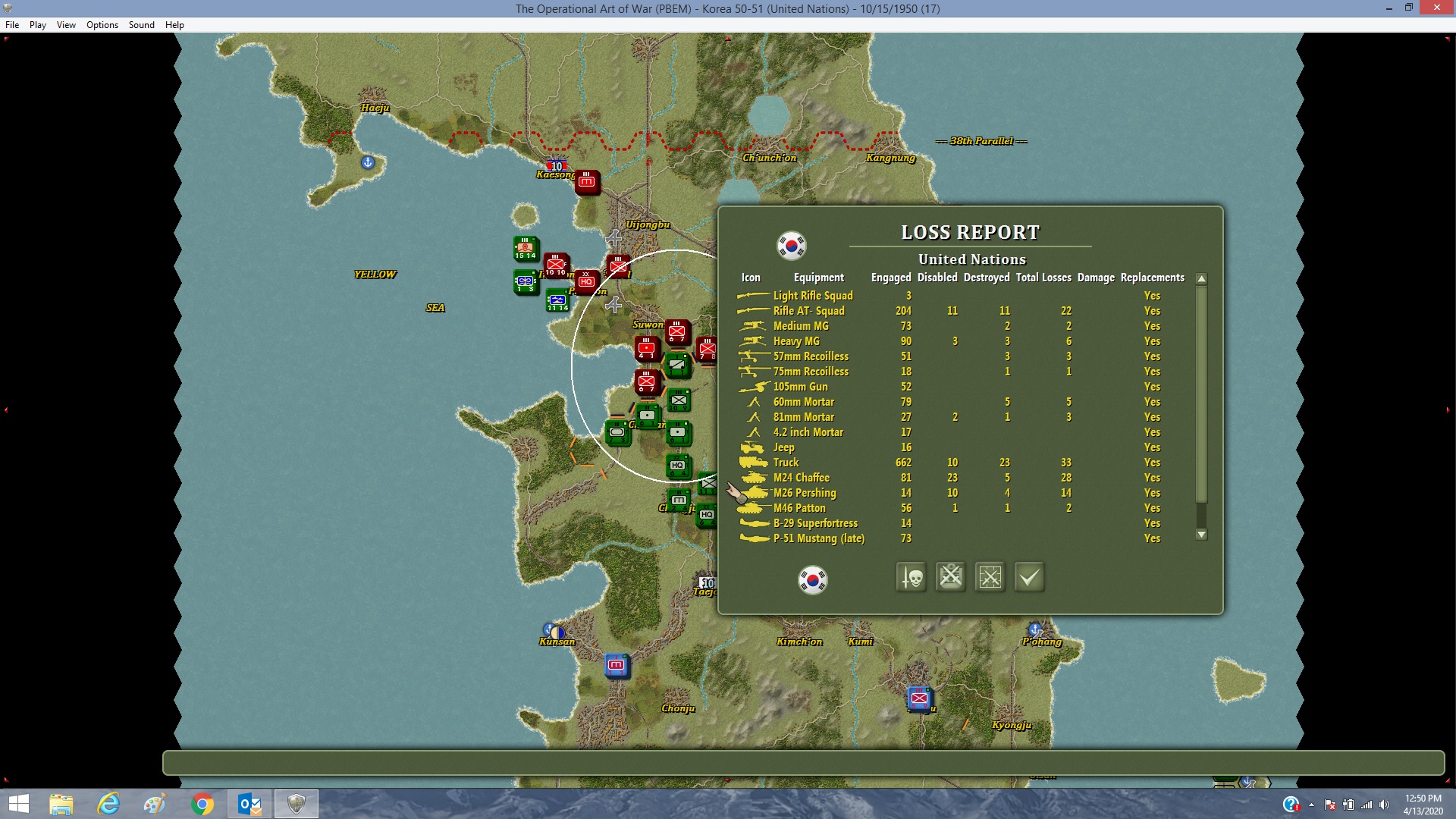Image resolution: width=1456 pixels, height=819 pixels.
Task: Click the status message bar below the map
Action: coord(803,763)
